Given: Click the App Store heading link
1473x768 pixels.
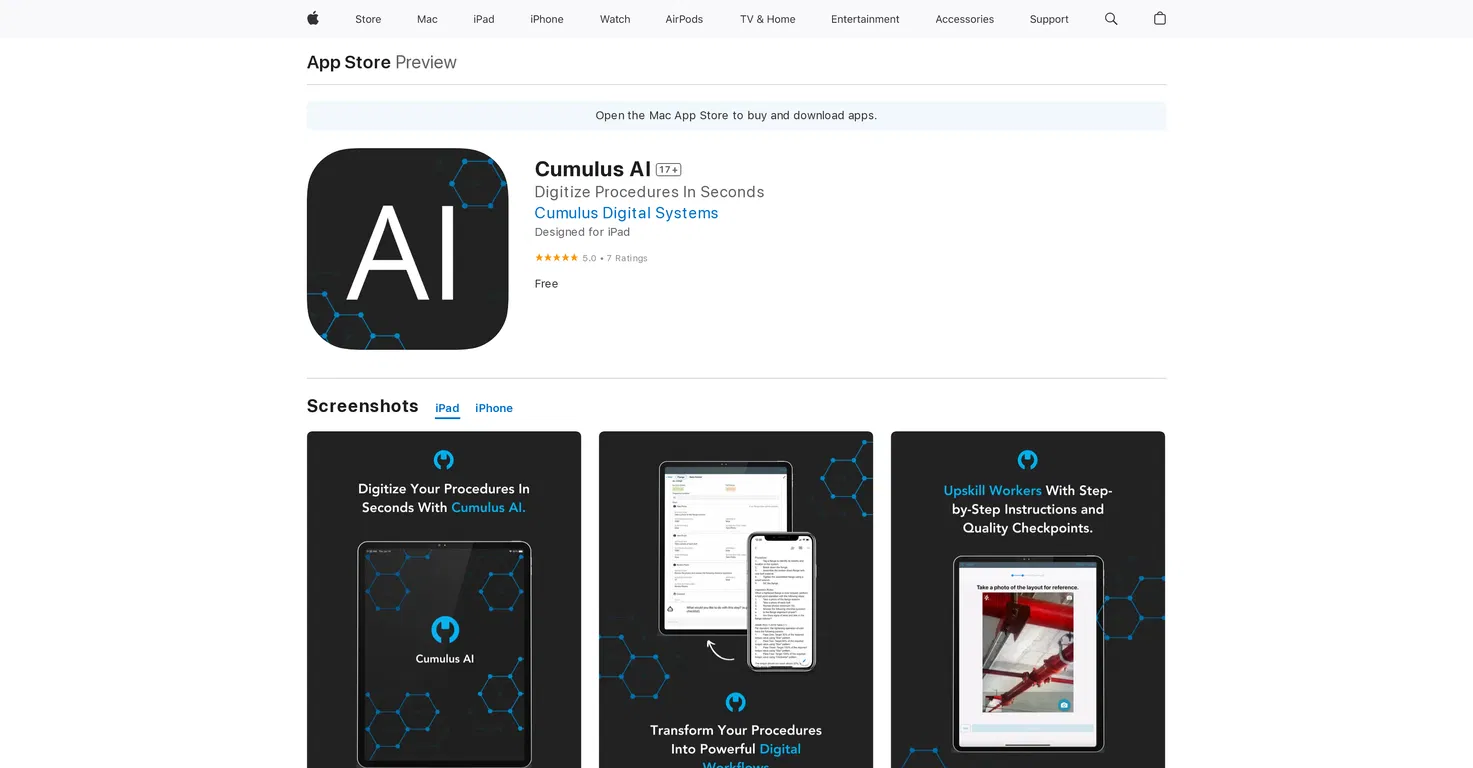Looking at the screenshot, I should (x=349, y=62).
